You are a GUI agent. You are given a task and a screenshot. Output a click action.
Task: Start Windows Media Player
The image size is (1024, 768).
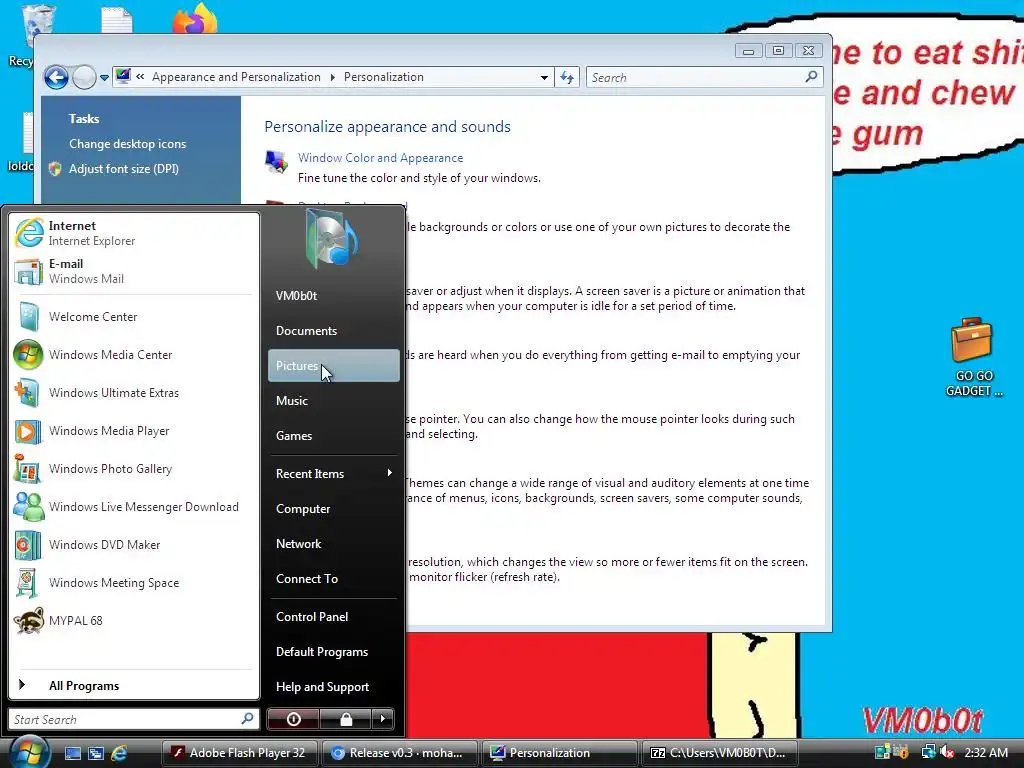point(133,431)
